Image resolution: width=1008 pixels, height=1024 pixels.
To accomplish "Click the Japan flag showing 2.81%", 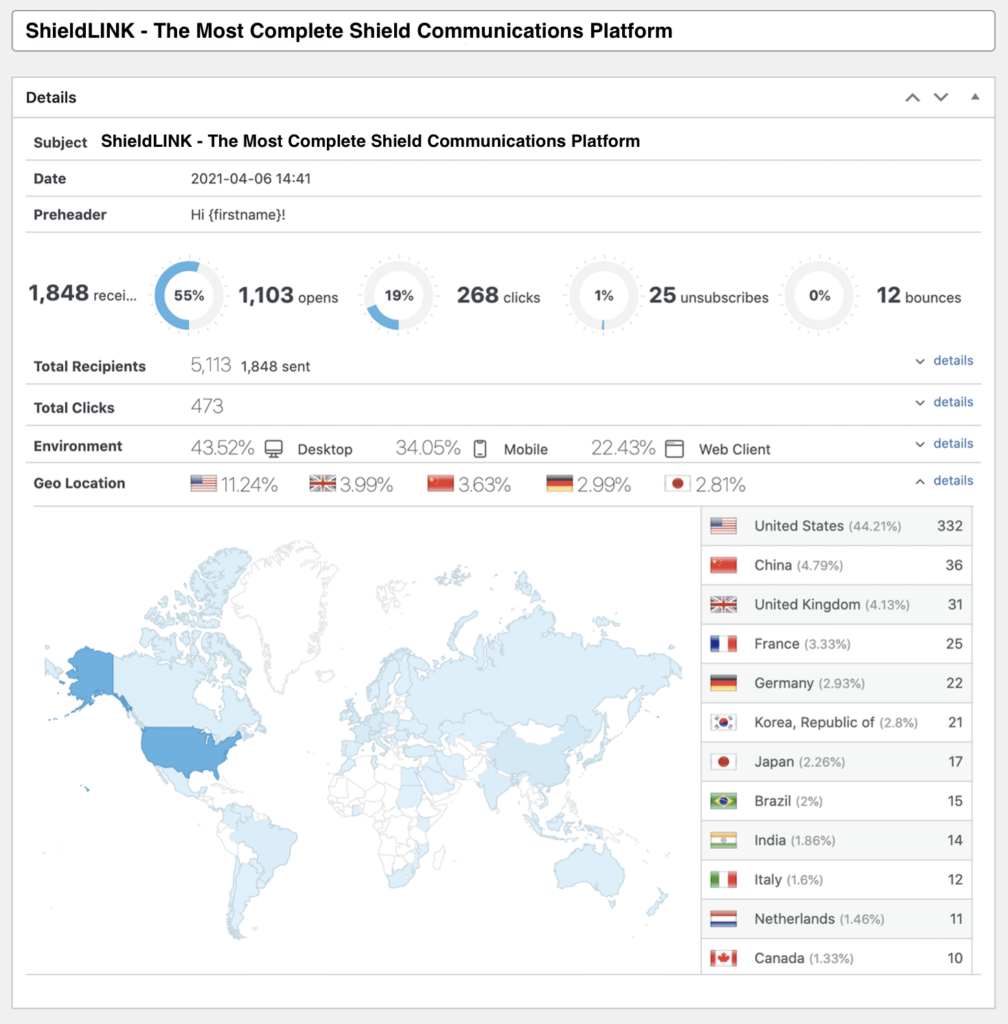I will (678, 483).
